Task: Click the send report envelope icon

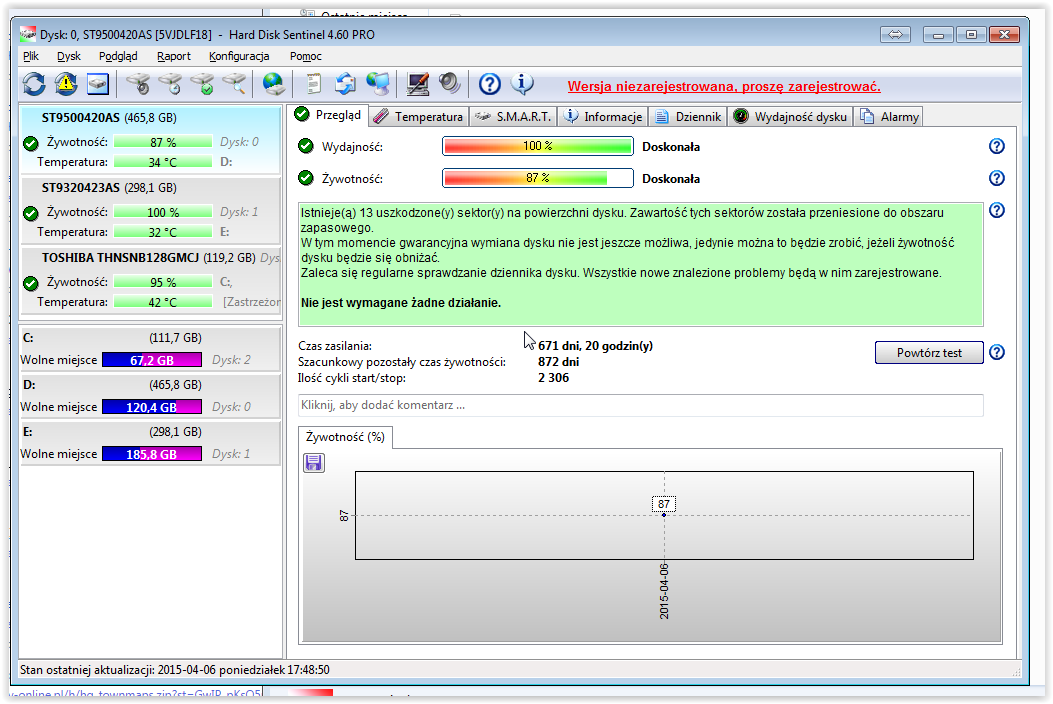Action: tap(345, 84)
